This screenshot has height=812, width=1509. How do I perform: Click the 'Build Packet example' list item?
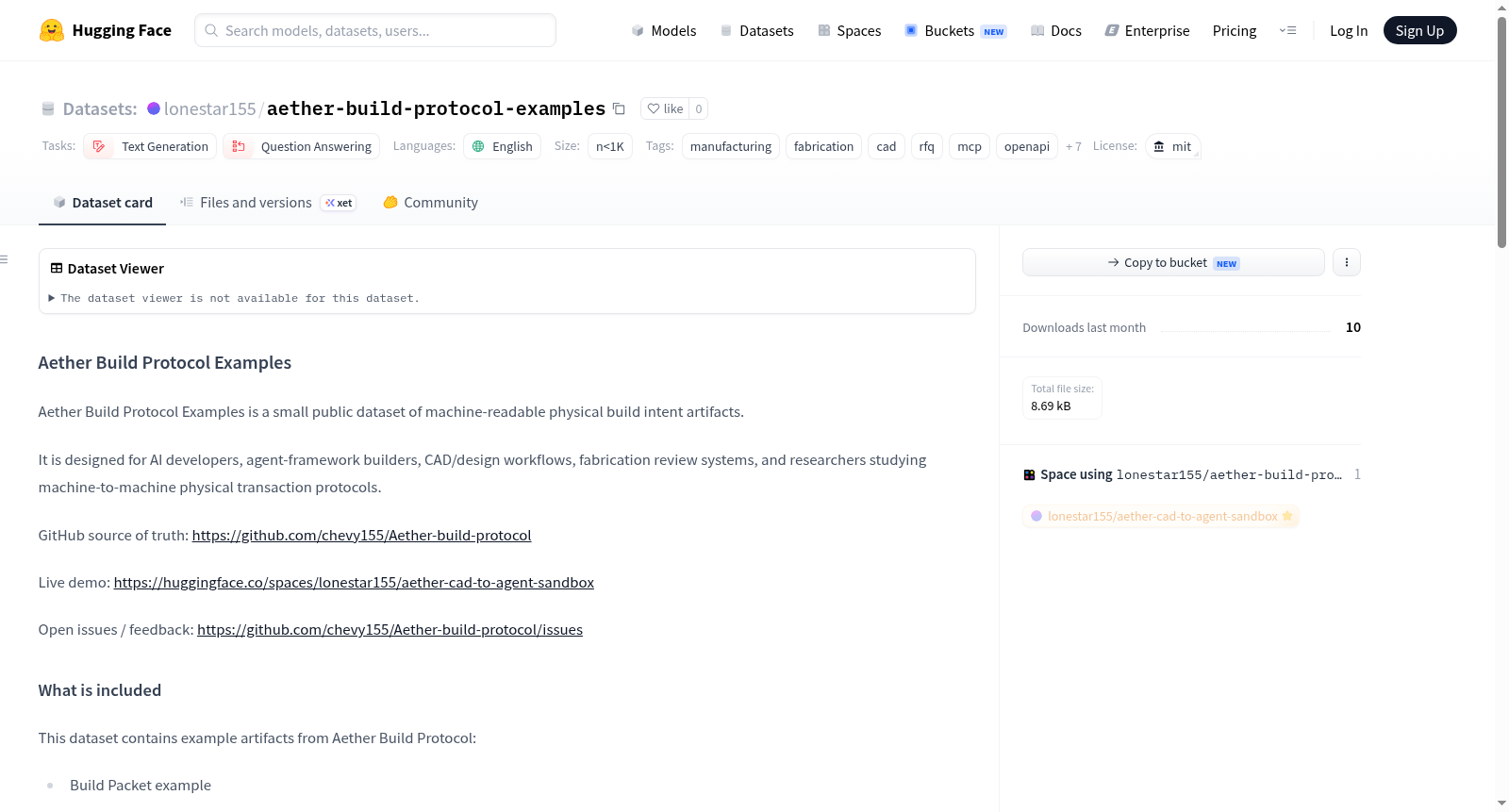click(x=141, y=786)
